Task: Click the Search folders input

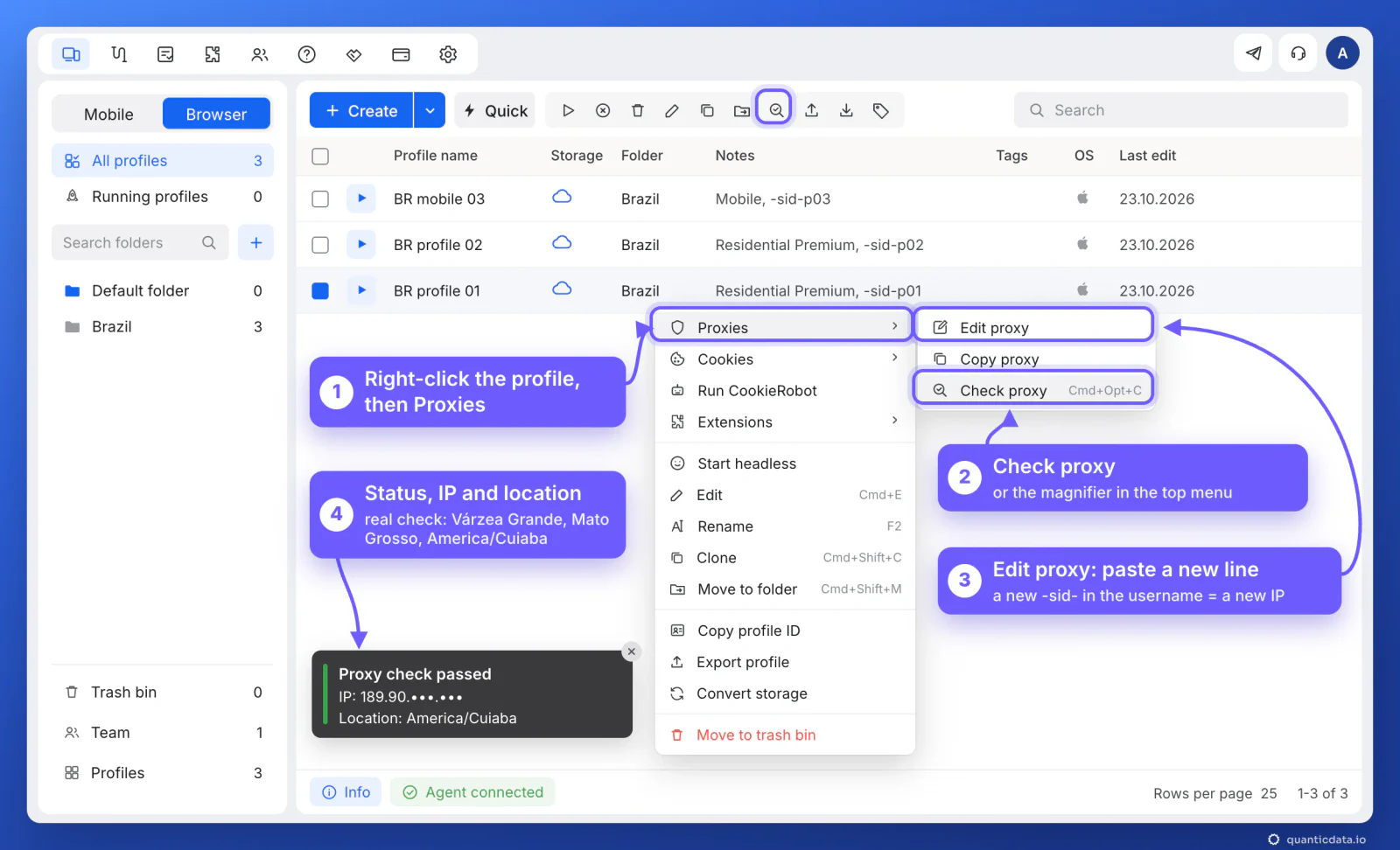Action: click(140, 242)
